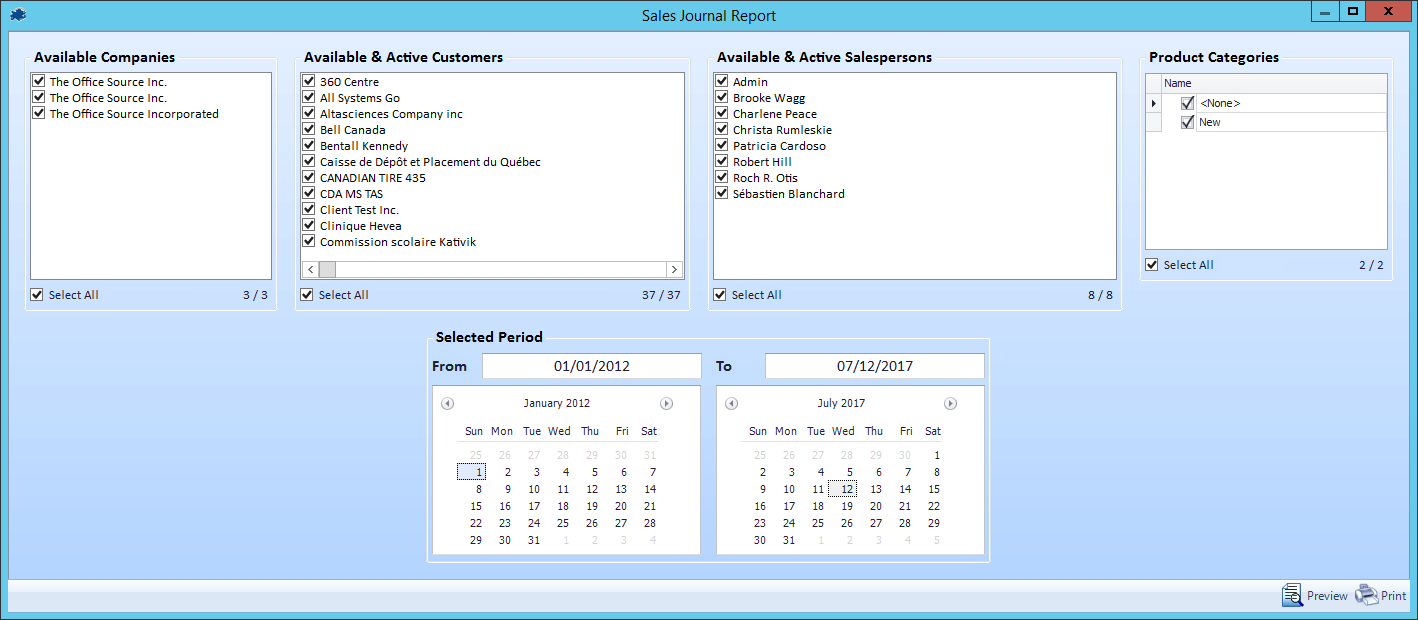Go to next month in To calendar
Screen dimensions: 1418x620
(x=950, y=404)
